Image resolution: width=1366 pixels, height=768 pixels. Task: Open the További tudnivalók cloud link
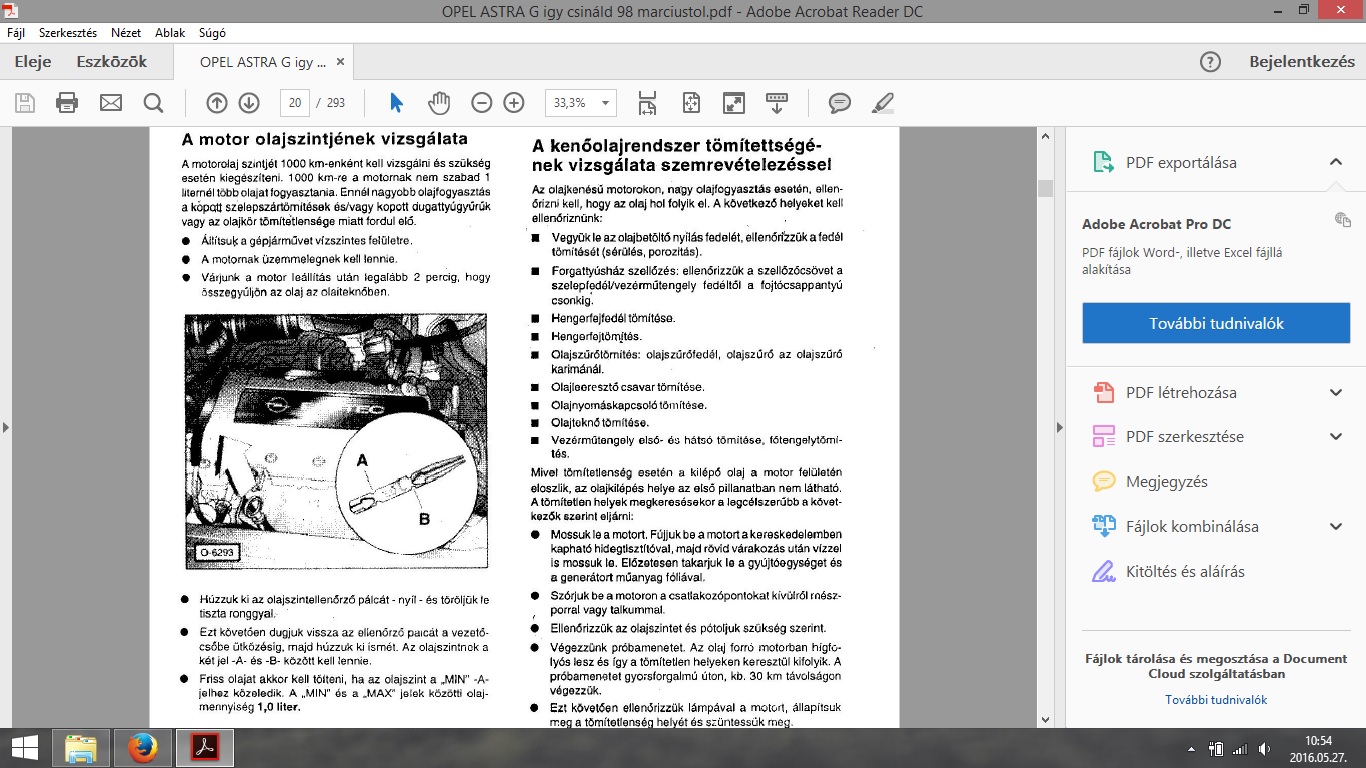coord(1216,700)
